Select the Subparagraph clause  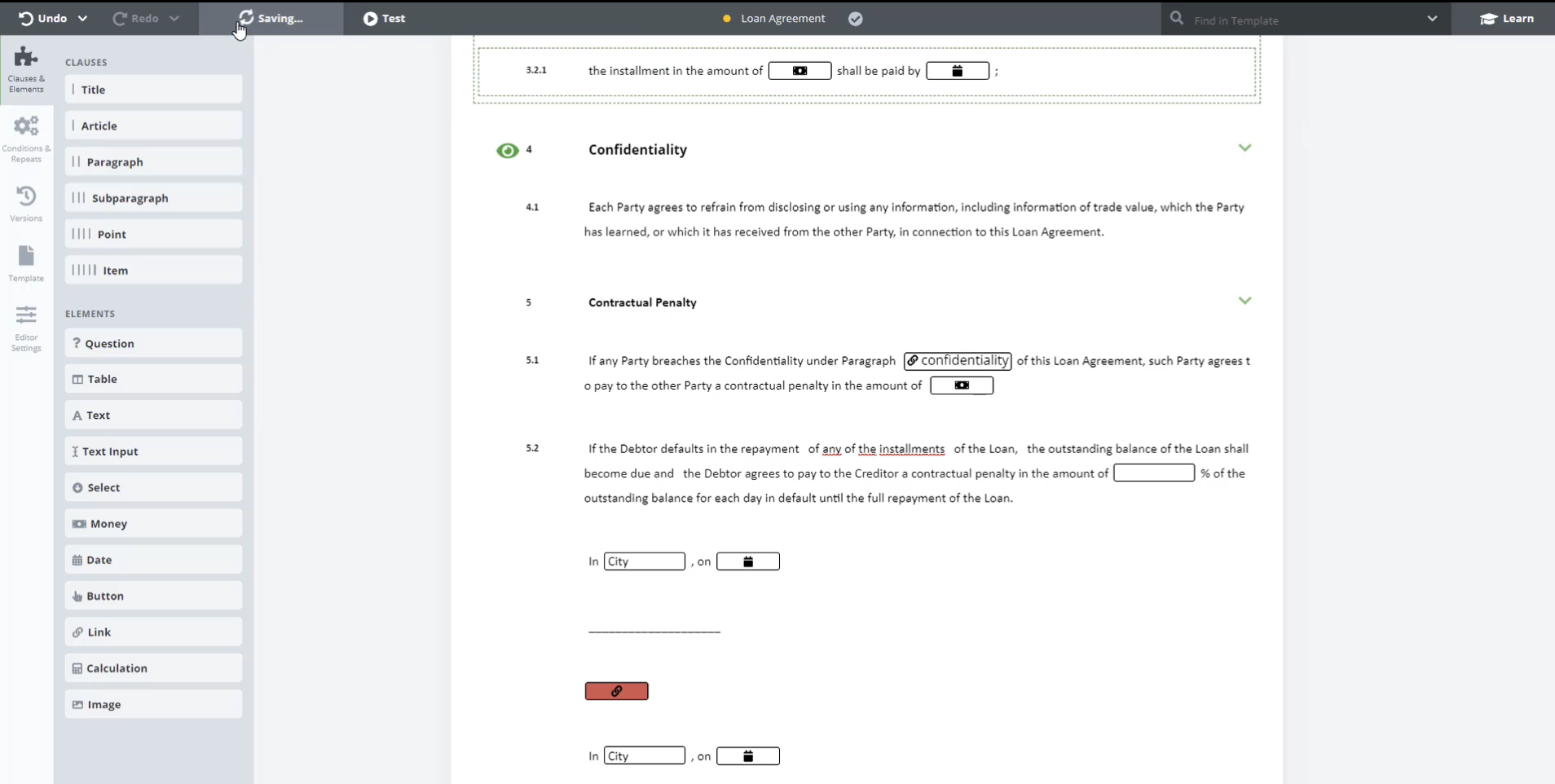(153, 198)
